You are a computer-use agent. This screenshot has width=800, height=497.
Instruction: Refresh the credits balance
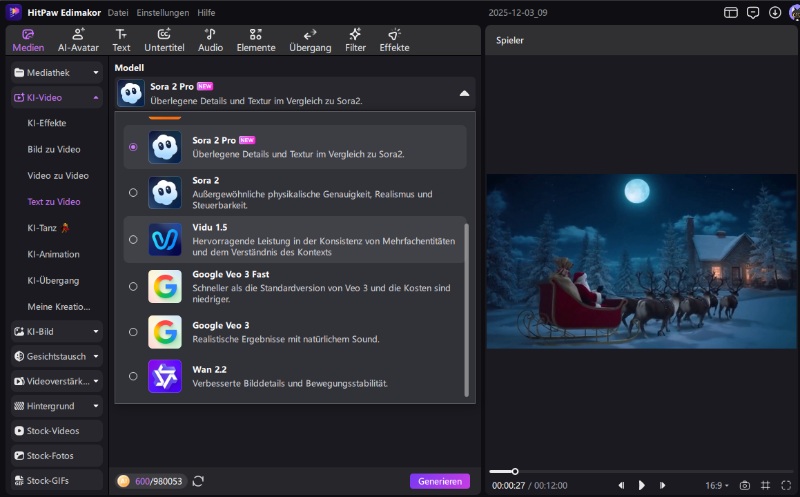coord(198,481)
